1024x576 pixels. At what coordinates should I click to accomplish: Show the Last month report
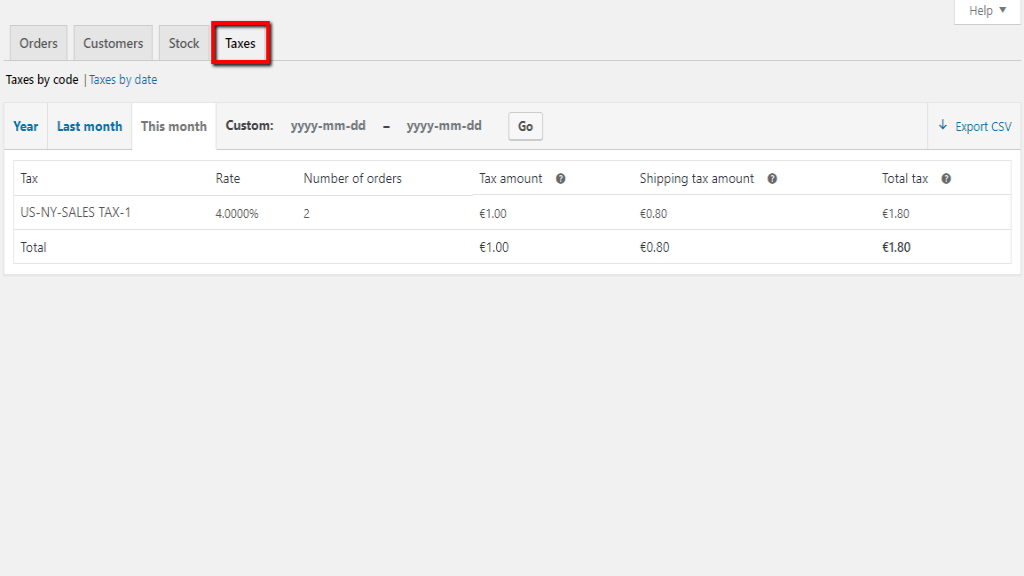point(89,126)
